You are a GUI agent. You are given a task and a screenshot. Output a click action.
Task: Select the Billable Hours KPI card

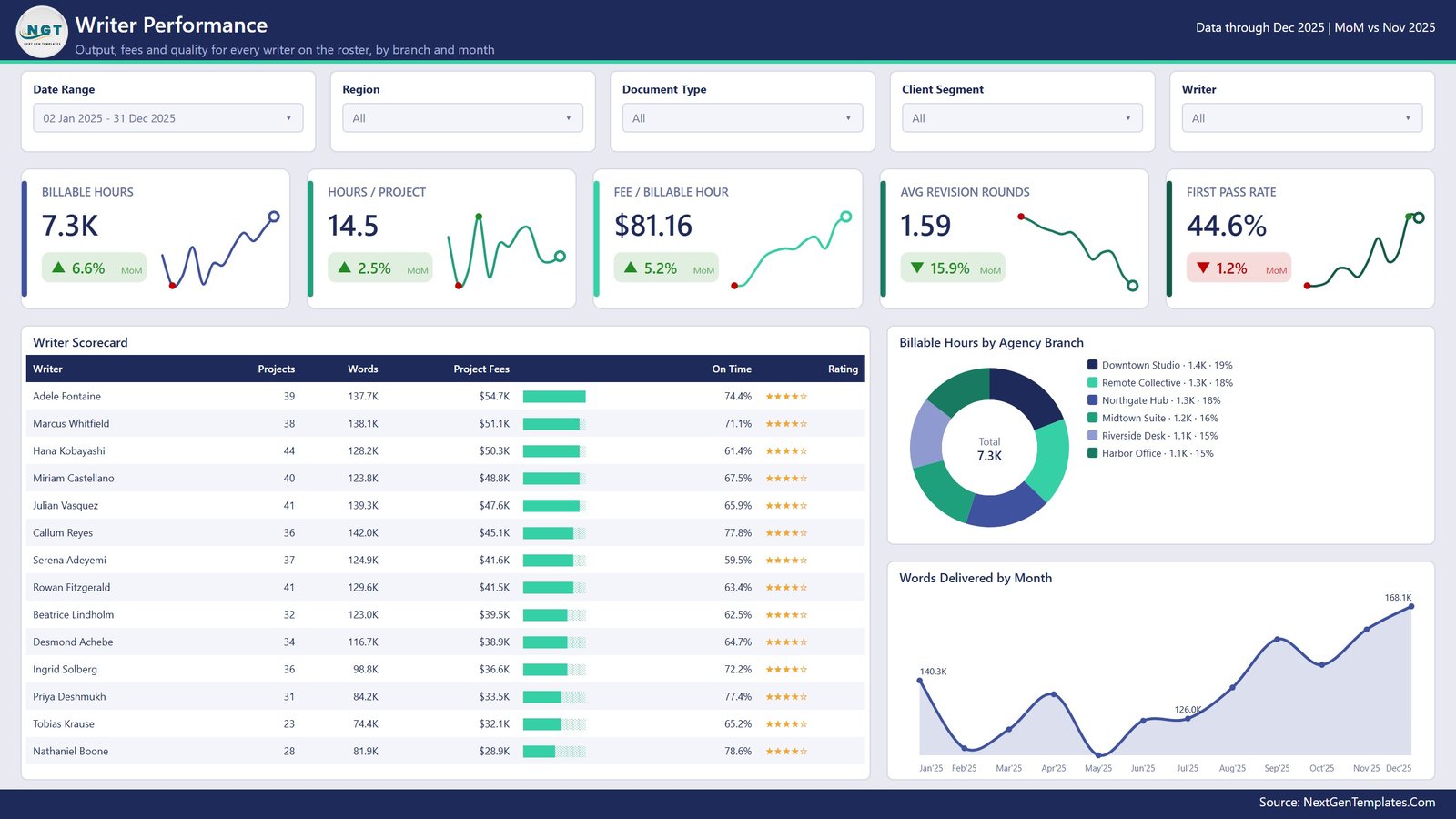coord(156,238)
